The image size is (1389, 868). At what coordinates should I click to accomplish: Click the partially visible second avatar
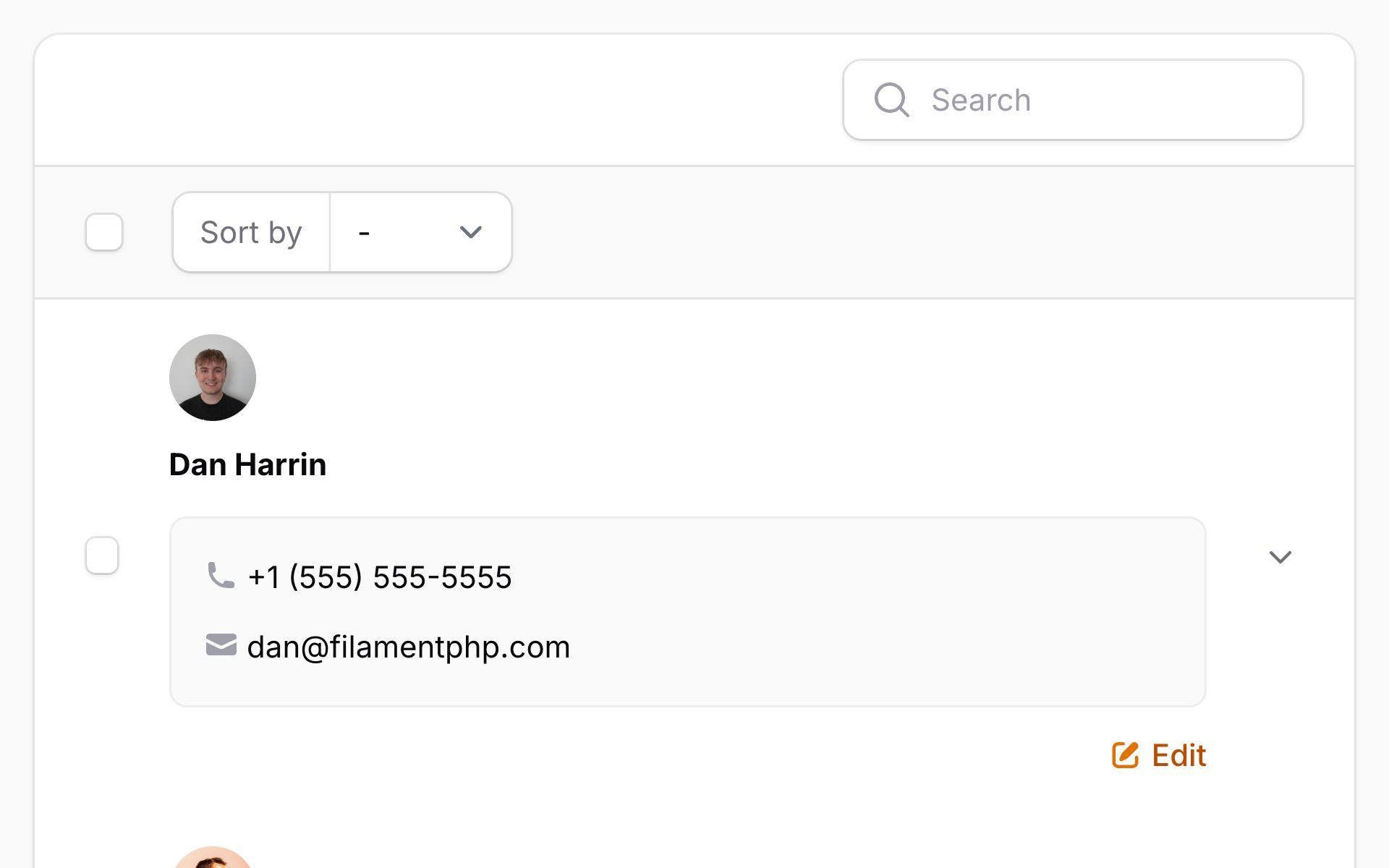tap(213, 859)
